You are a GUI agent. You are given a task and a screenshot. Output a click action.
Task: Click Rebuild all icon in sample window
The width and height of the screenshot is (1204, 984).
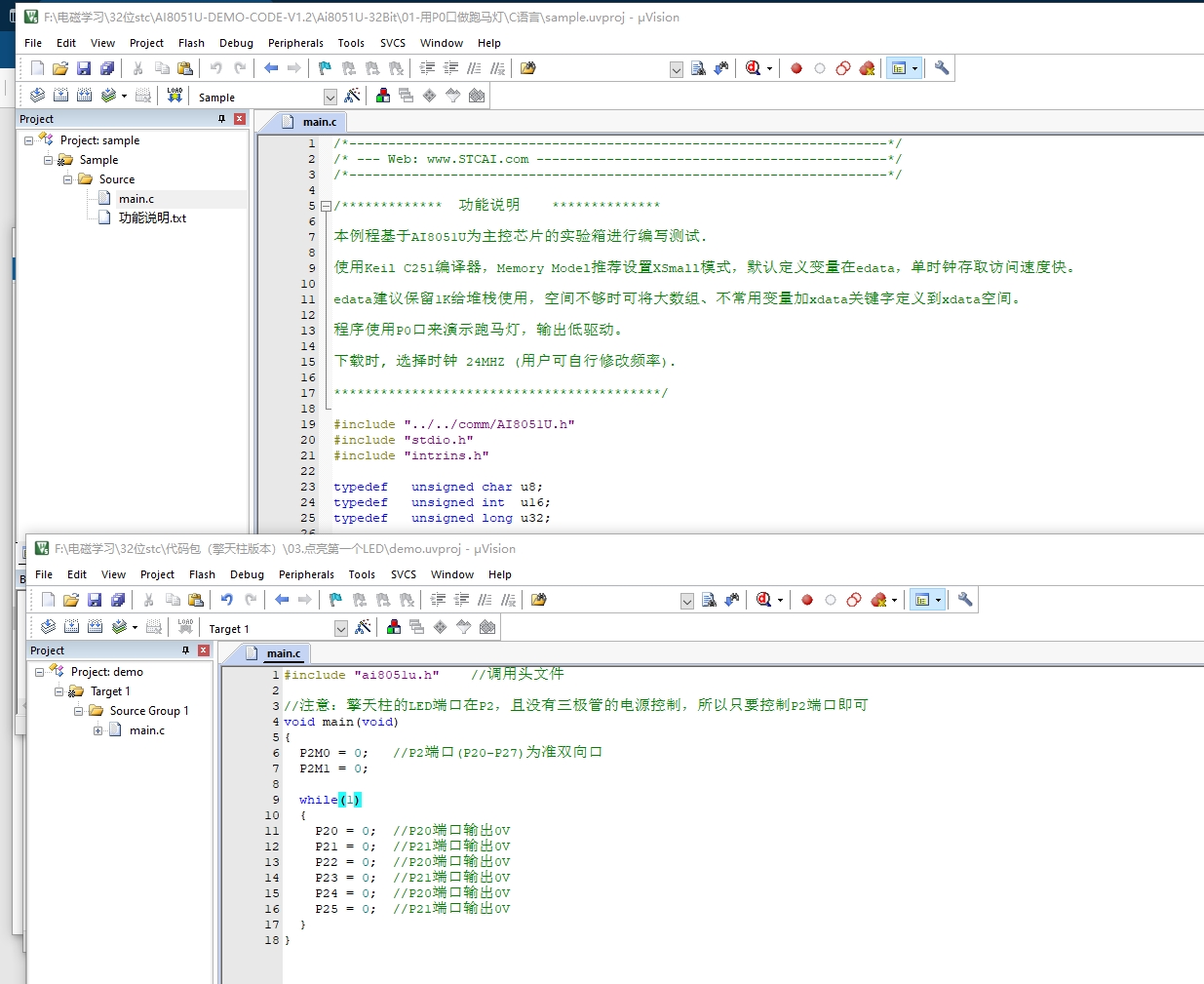(x=84, y=96)
